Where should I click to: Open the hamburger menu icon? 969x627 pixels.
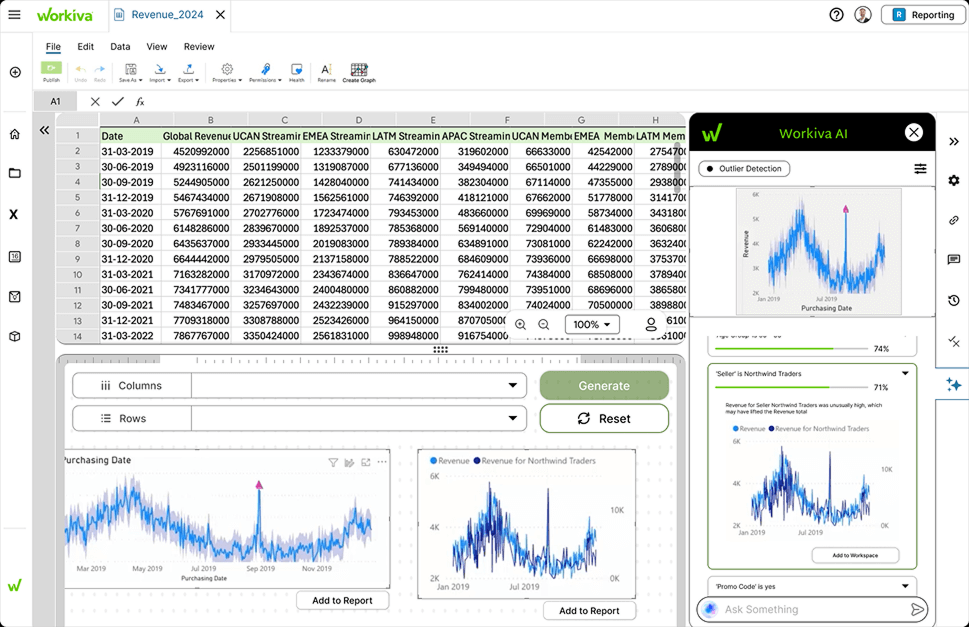point(14,15)
